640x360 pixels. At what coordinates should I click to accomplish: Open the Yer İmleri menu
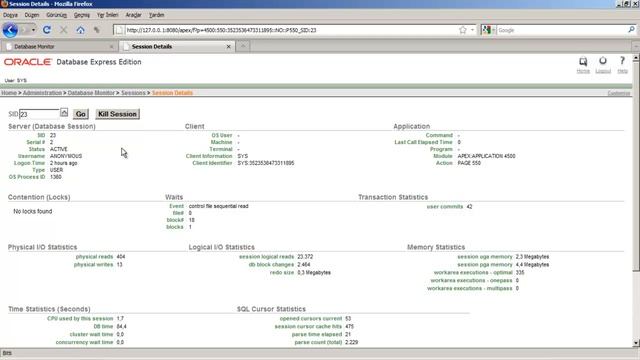point(107,15)
